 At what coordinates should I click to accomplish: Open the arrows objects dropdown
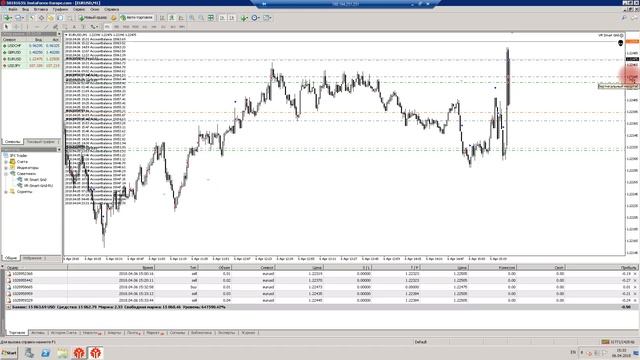(x=94, y=27)
